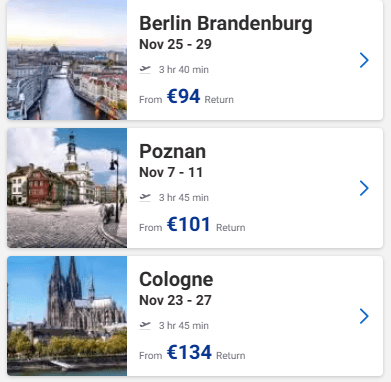This screenshot has width=391, height=382.
Task: Click the Cologne cathedral photo
Action: (x=67, y=316)
